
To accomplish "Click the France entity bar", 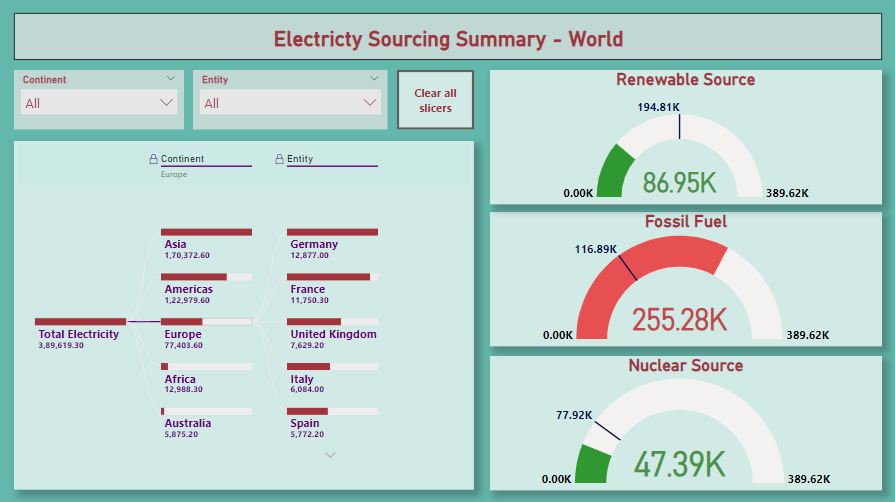I will 332,277.
